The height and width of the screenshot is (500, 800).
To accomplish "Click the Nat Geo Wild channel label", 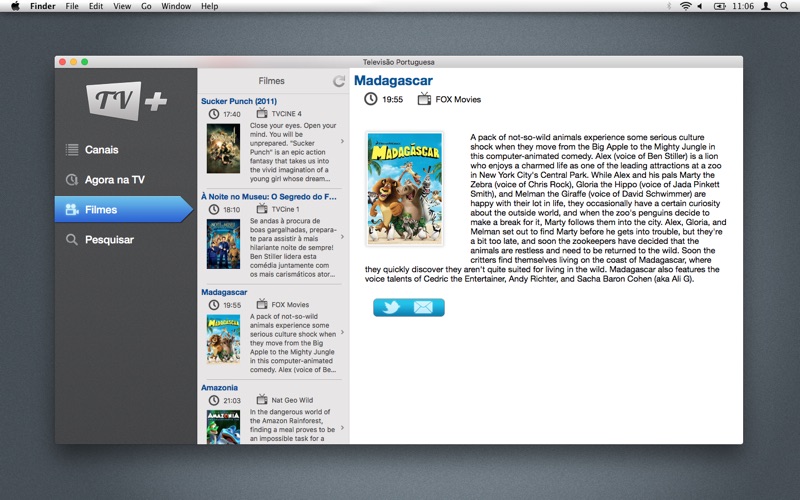I will 292,400.
